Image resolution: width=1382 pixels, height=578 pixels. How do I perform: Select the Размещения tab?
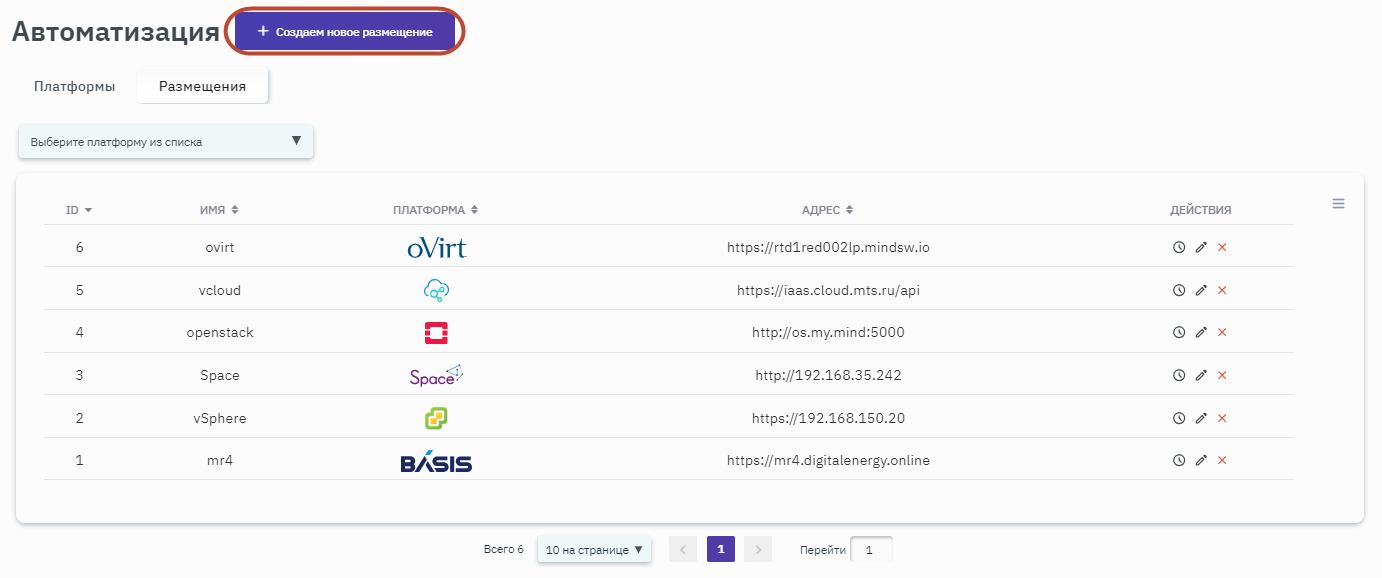click(x=202, y=86)
